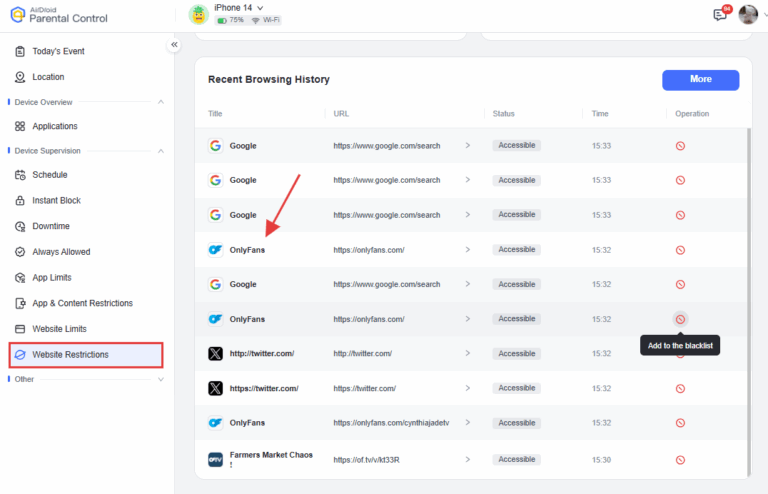Blacklist the Google 15:32 row
The height and width of the screenshot is (494, 768).
tap(680, 284)
